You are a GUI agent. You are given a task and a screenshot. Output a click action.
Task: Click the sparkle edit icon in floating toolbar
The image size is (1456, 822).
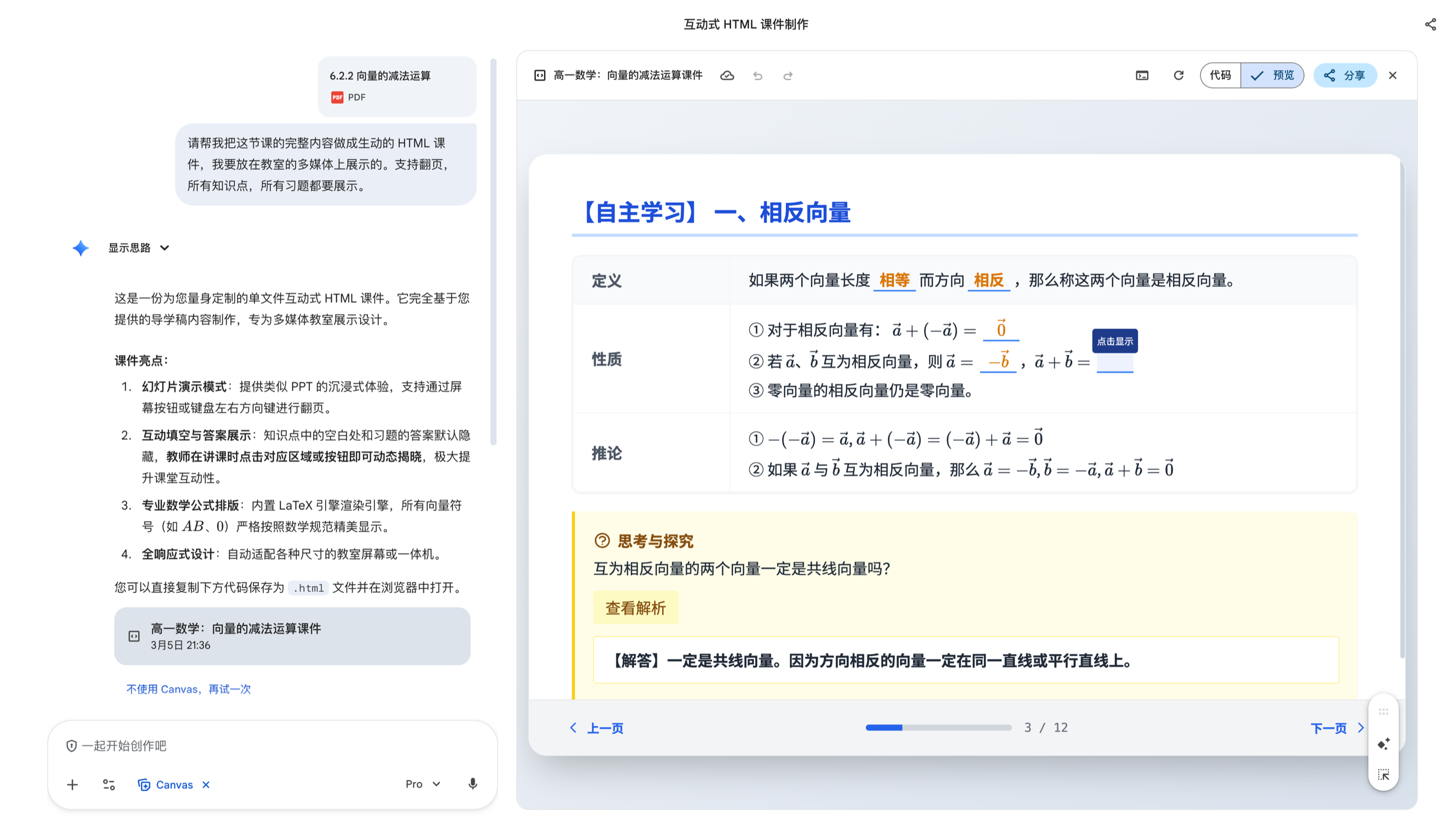[1383, 744]
